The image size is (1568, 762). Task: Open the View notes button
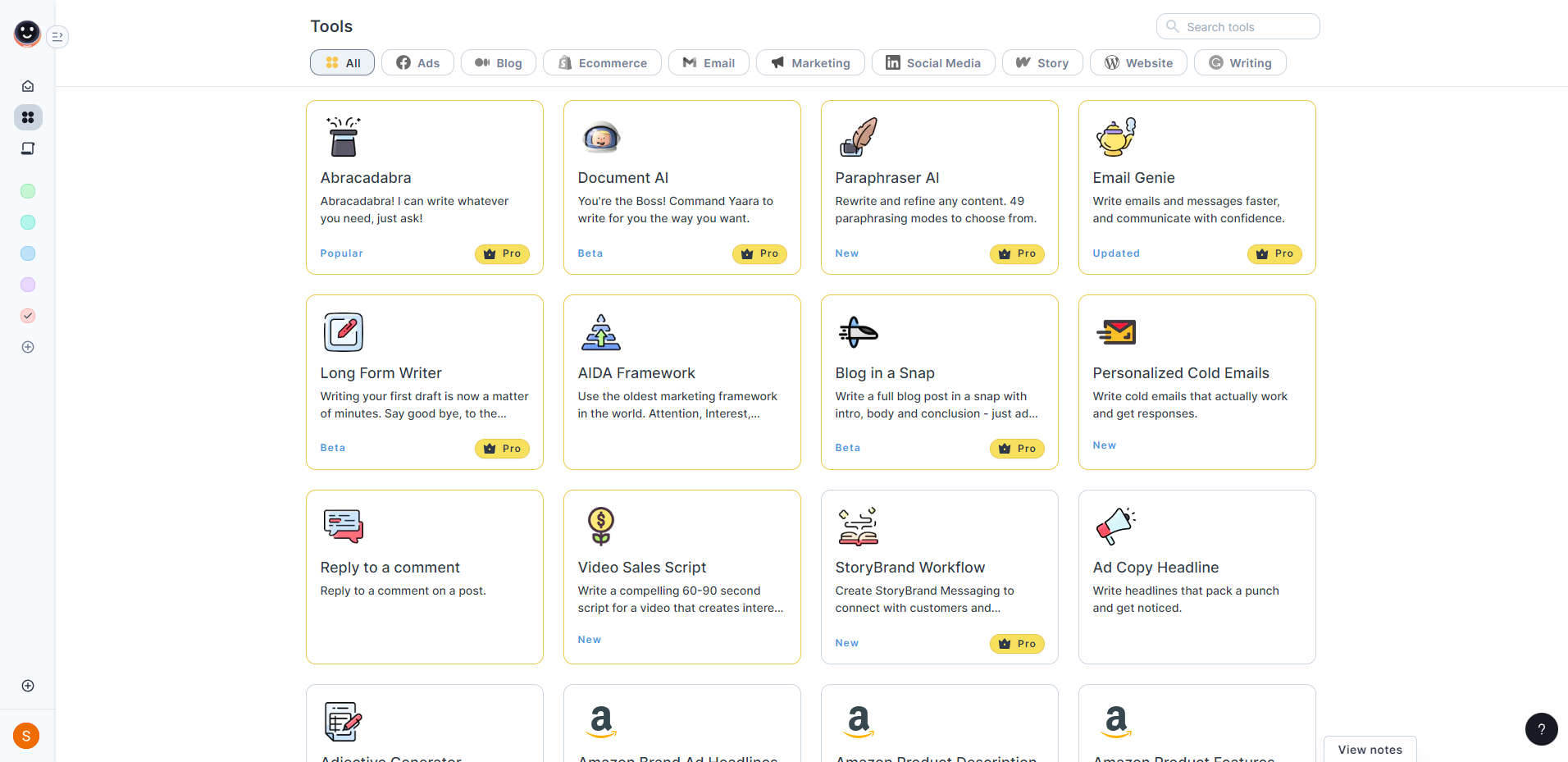[x=1370, y=749]
